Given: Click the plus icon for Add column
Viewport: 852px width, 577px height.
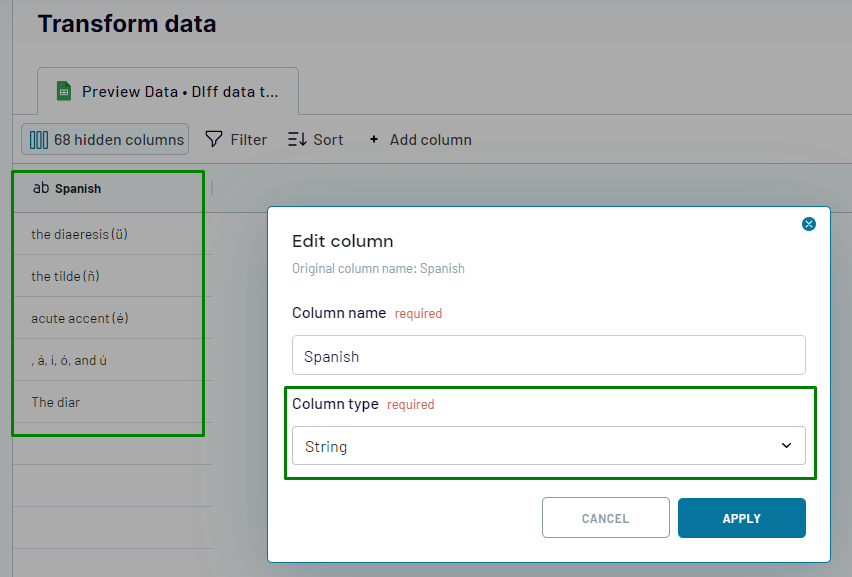Looking at the screenshot, I should click(374, 139).
